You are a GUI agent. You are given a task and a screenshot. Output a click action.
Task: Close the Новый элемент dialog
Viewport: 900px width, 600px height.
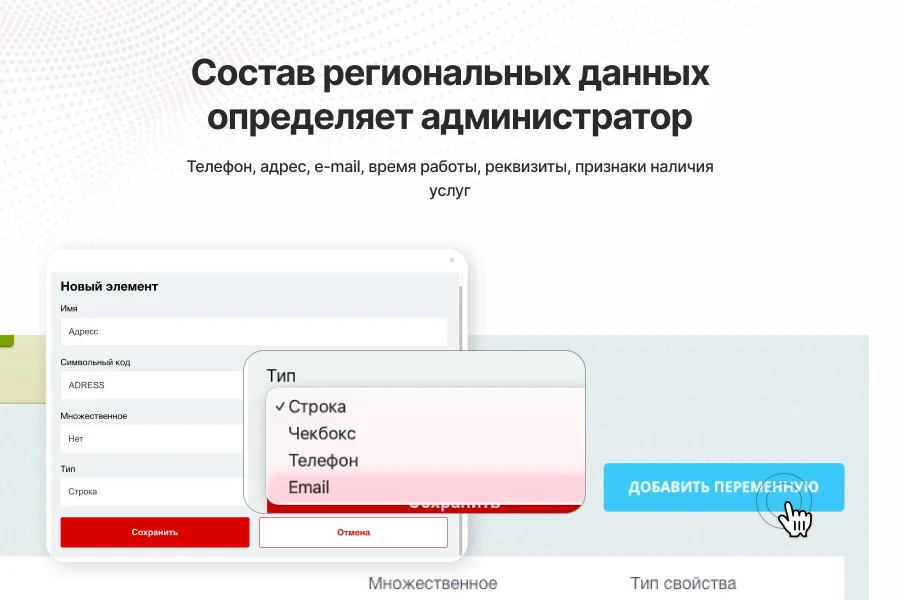pyautogui.click(x=452, y=260)
